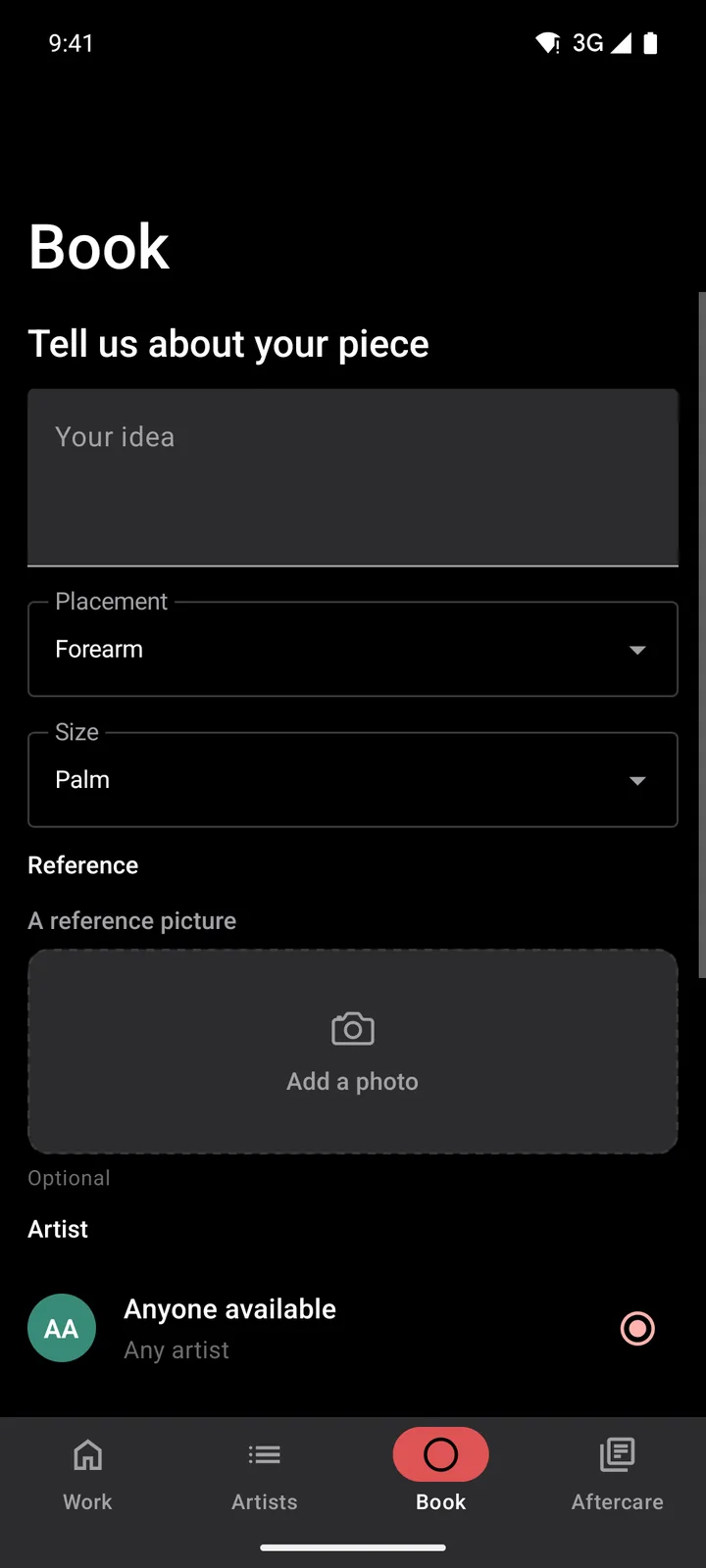This screenshot has height=1568, width=706.
Task: Open the Forearm placement selector
Action: [353, 649]
